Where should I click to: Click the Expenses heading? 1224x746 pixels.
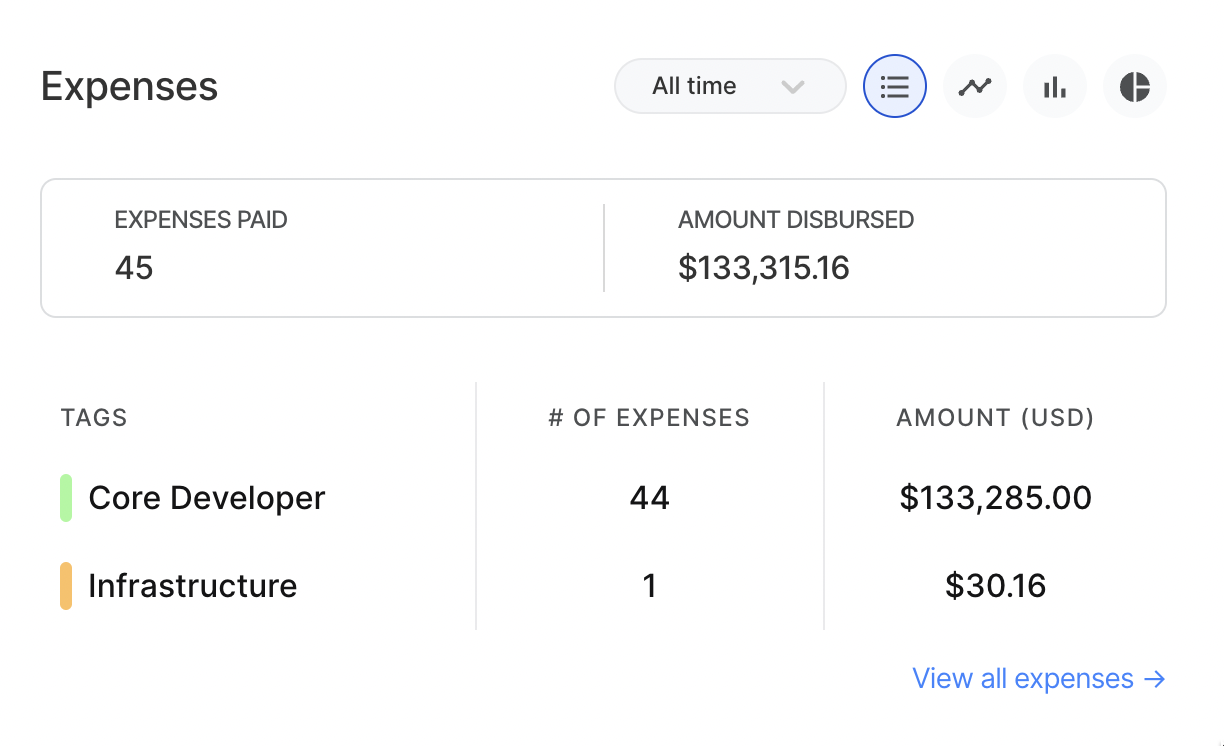click(x=128, y=87)
